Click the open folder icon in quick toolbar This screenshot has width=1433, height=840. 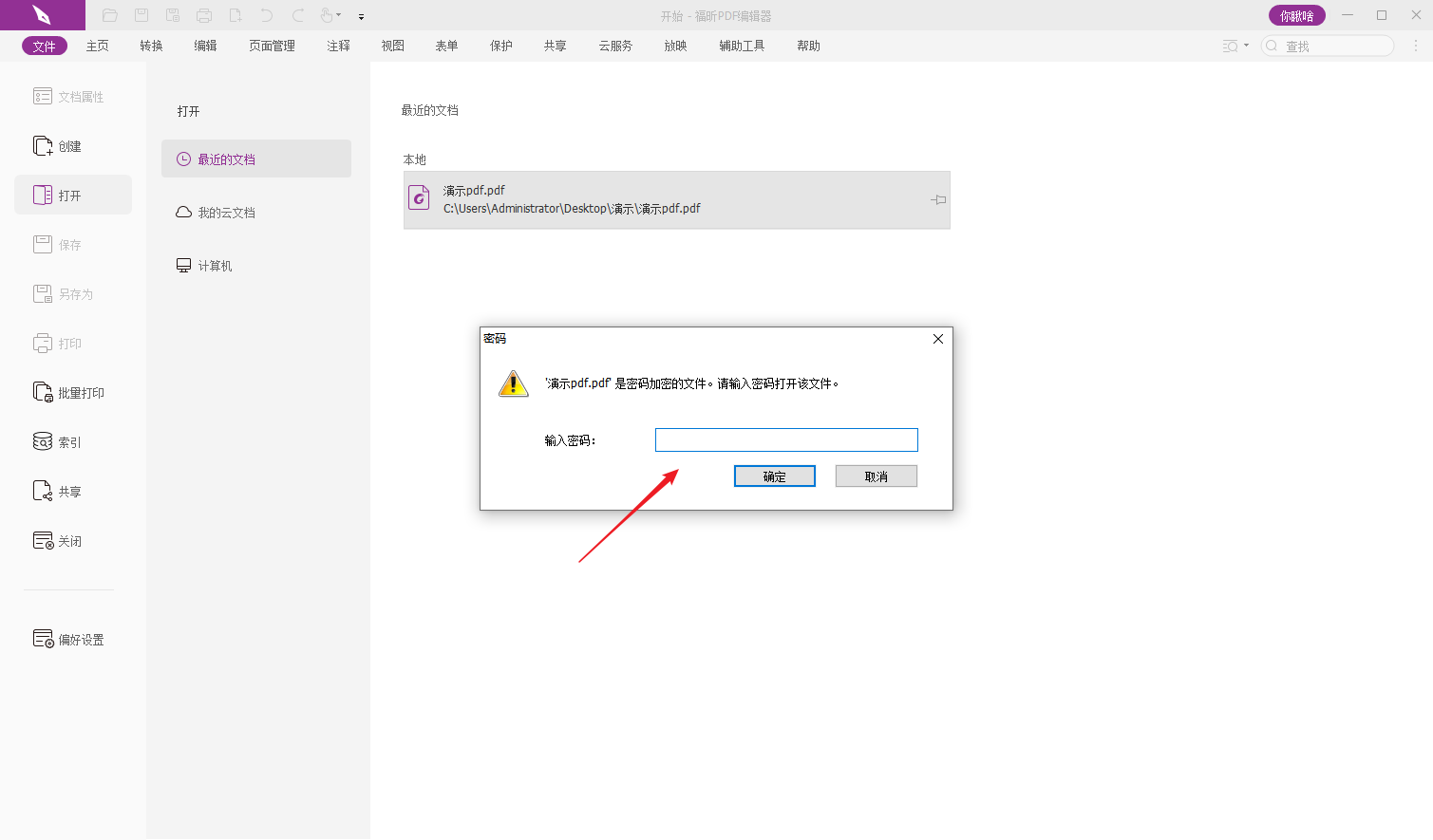110,15
